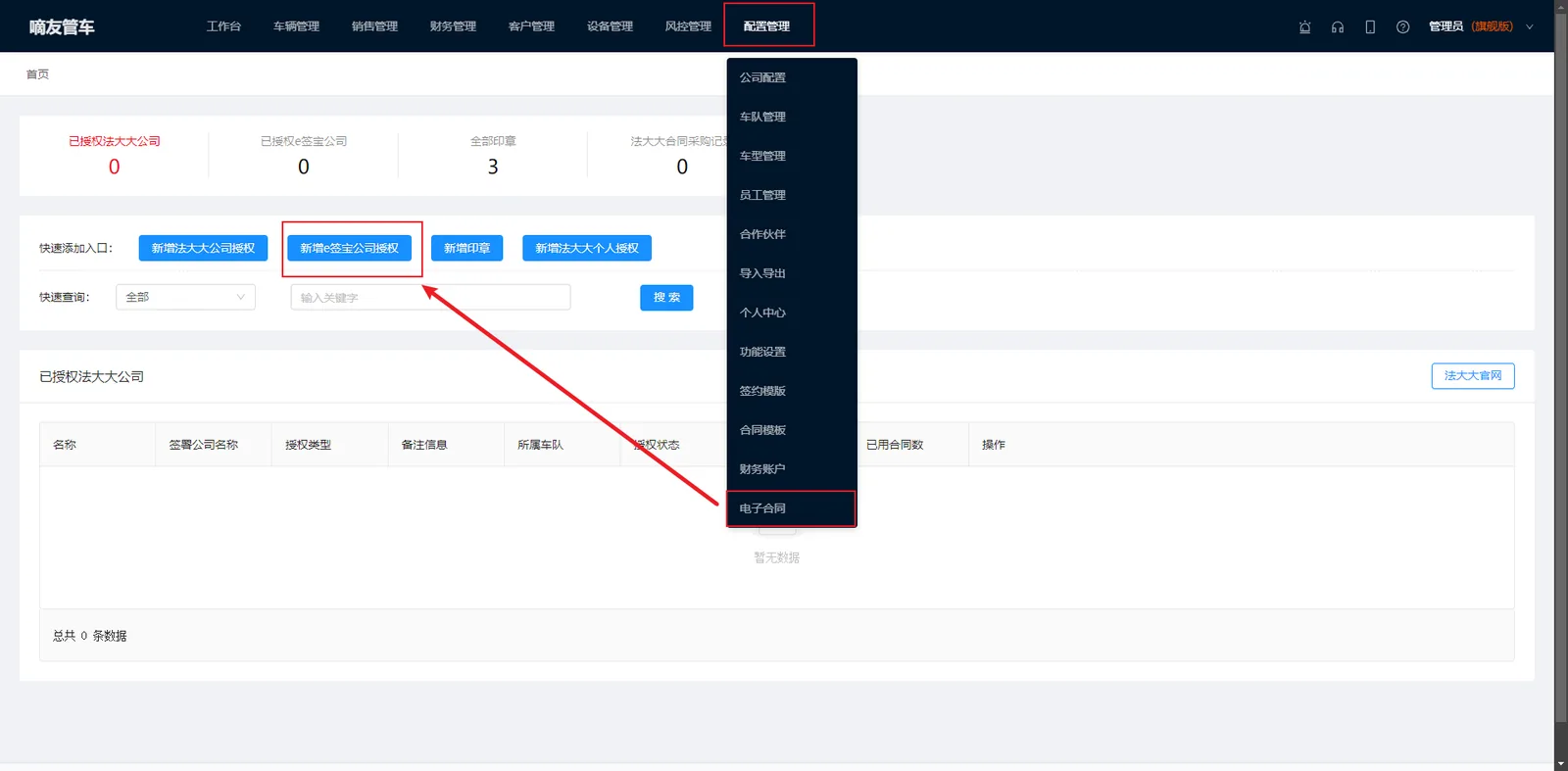Open the alarm notifications icon

(1304, 27)
